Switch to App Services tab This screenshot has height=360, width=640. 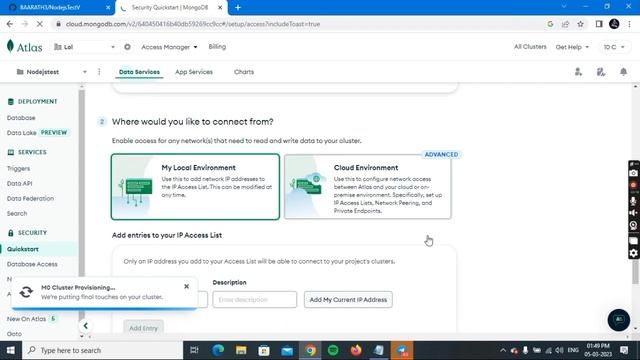coord(194,72)
